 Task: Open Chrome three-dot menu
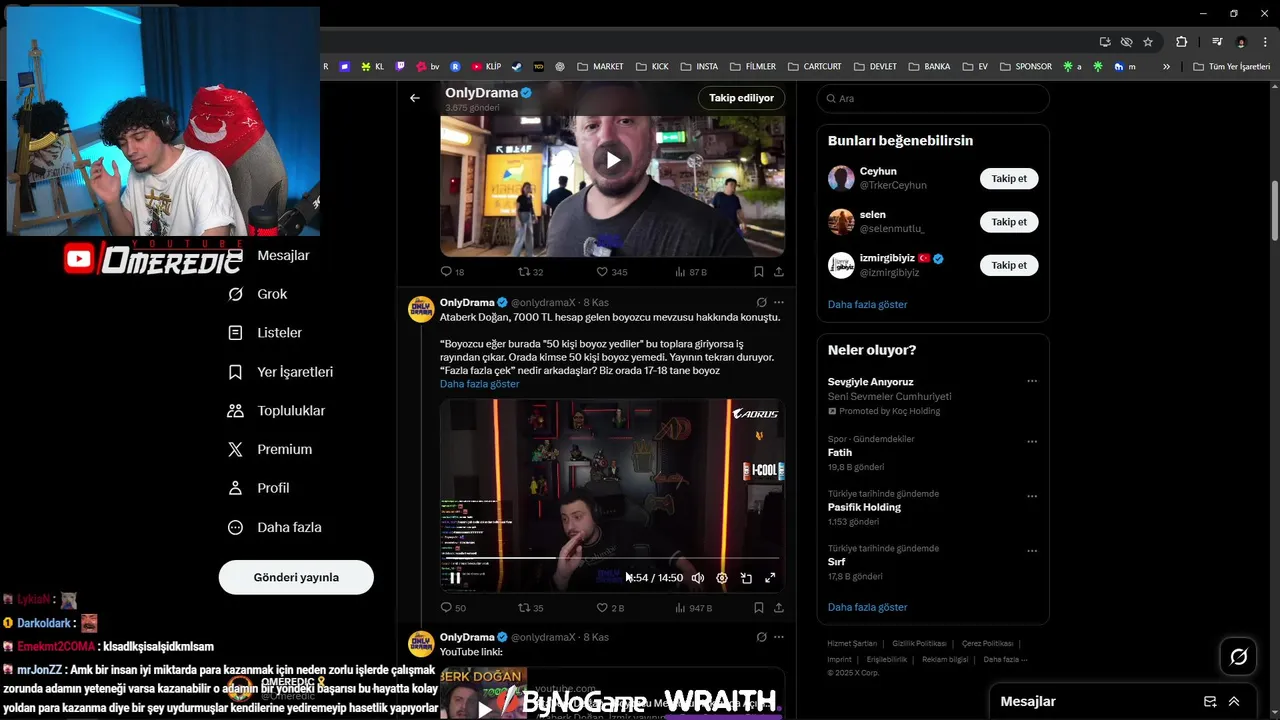point(1266,42)
